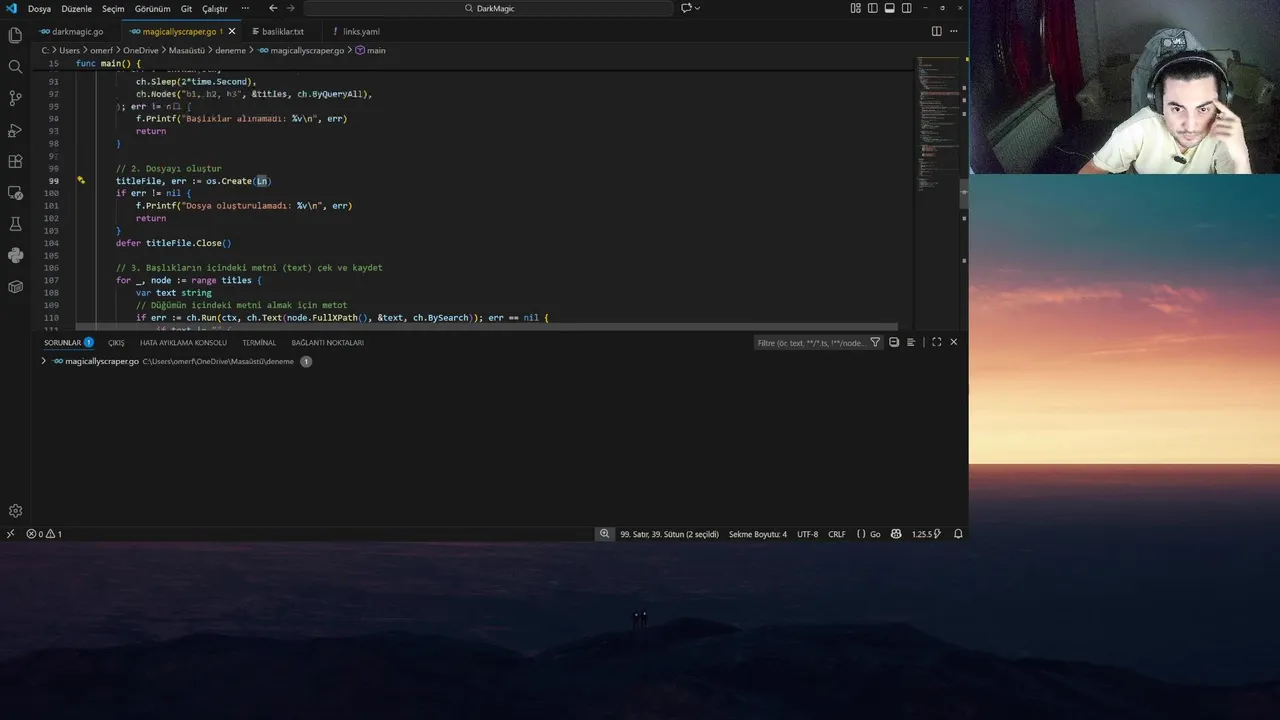Open the Copilot chat icon in title bar
This screenshot has width=1280, height=720.
tap(686, 8)
